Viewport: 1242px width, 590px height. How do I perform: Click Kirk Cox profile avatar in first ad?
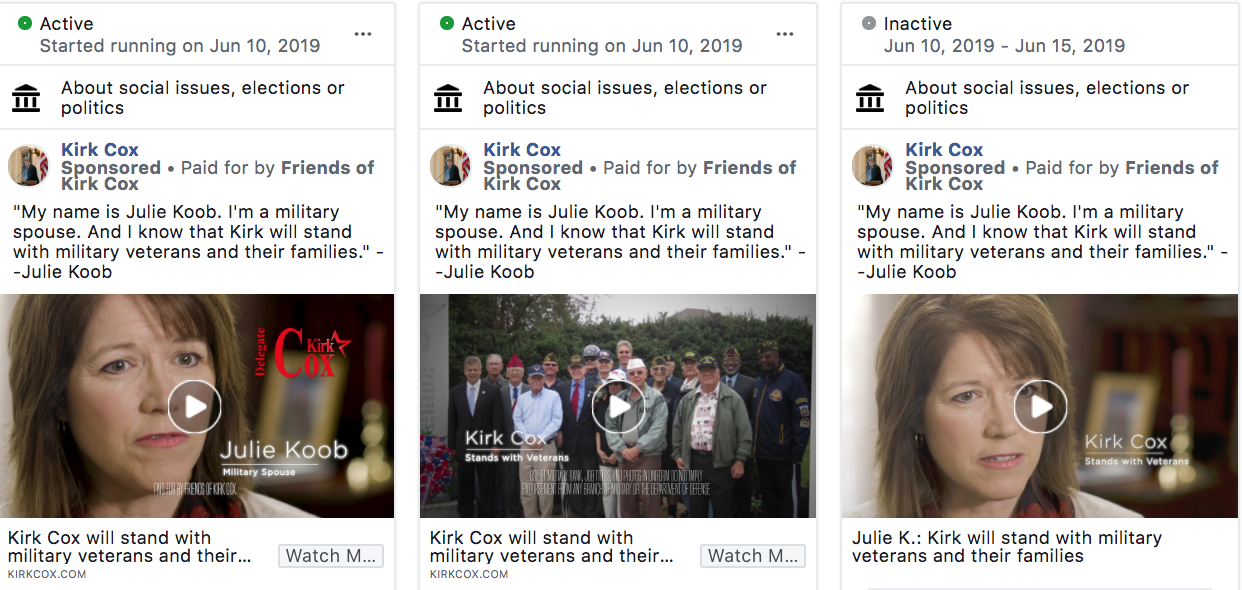[29, 166]
